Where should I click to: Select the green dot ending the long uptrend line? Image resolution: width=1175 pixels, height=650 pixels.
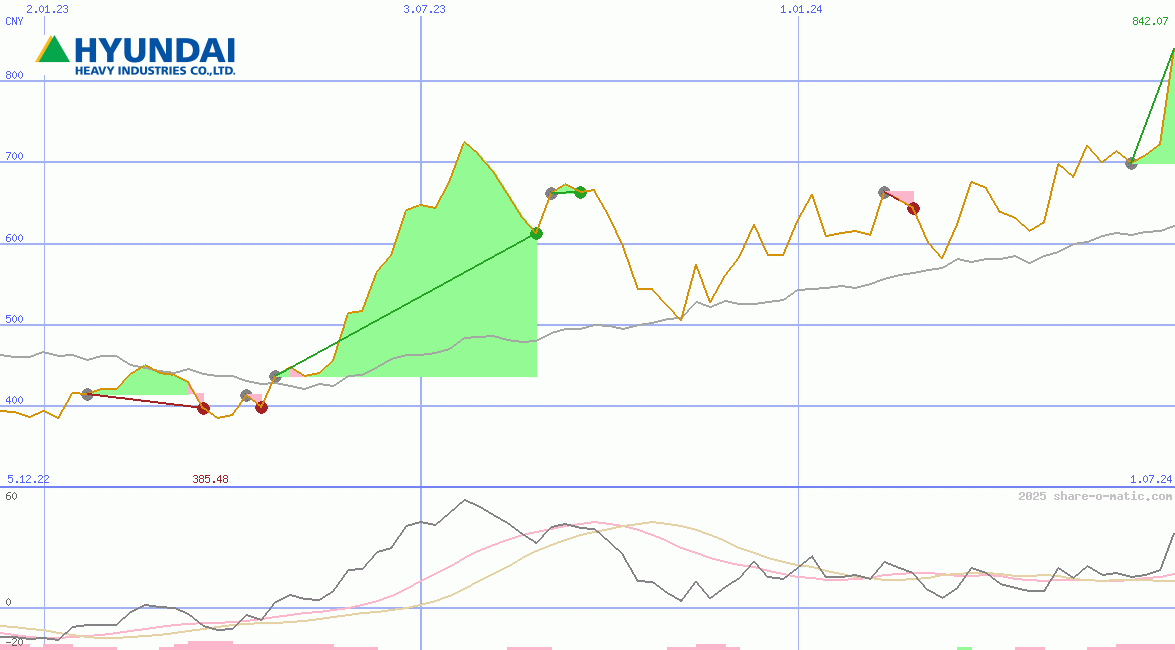(537, 234)
